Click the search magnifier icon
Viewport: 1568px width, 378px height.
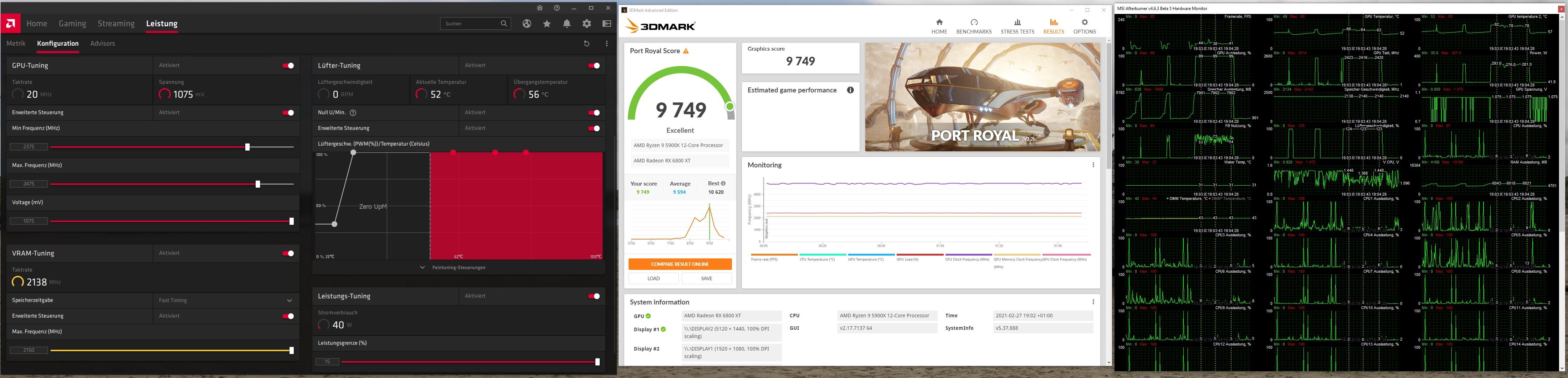pos(504,24)
